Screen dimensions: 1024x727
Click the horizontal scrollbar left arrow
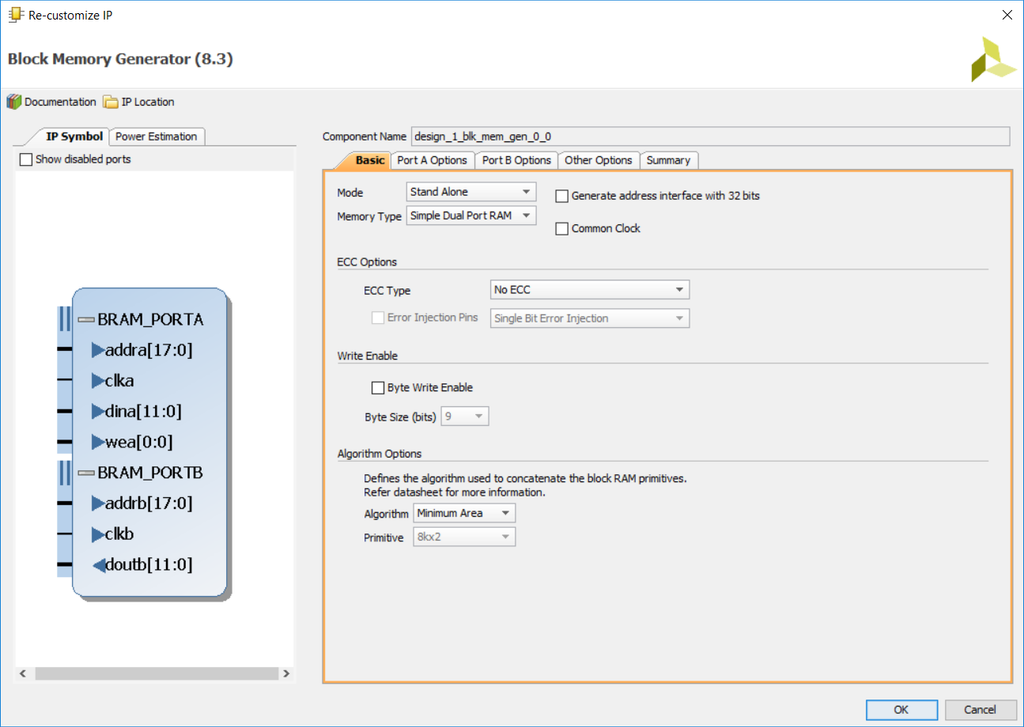pyautogui.click(x=23, y=673)
